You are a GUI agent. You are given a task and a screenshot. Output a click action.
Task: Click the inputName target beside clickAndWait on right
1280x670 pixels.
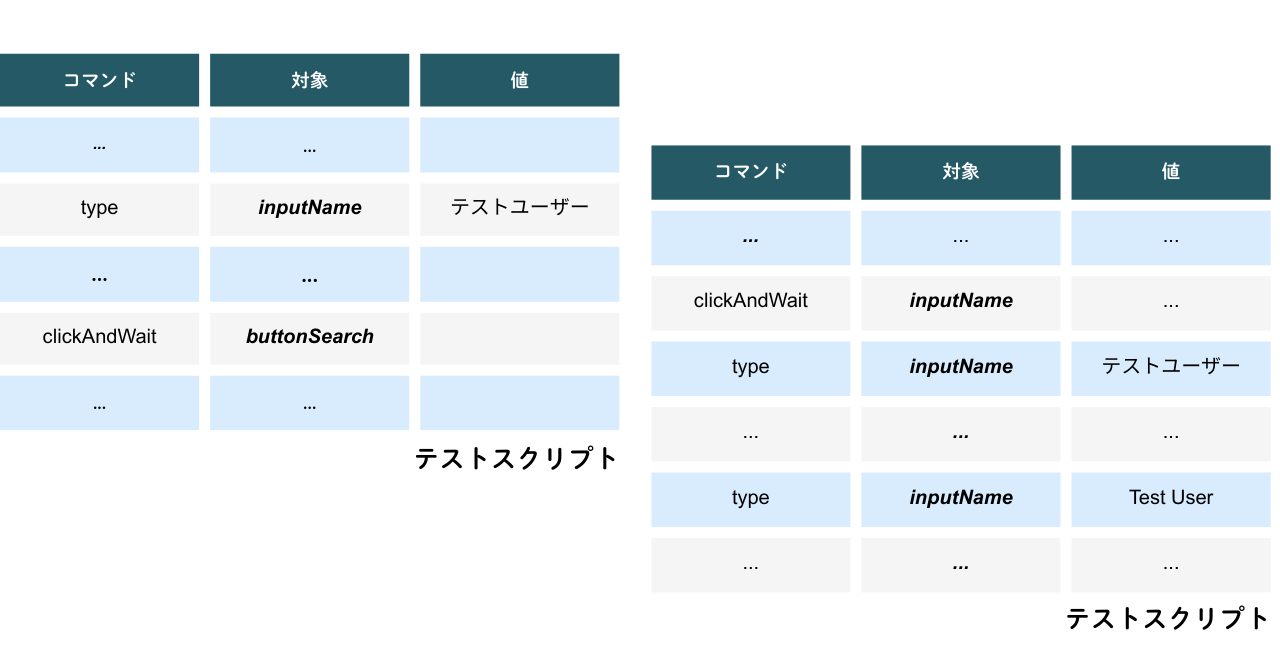[960, 302]
